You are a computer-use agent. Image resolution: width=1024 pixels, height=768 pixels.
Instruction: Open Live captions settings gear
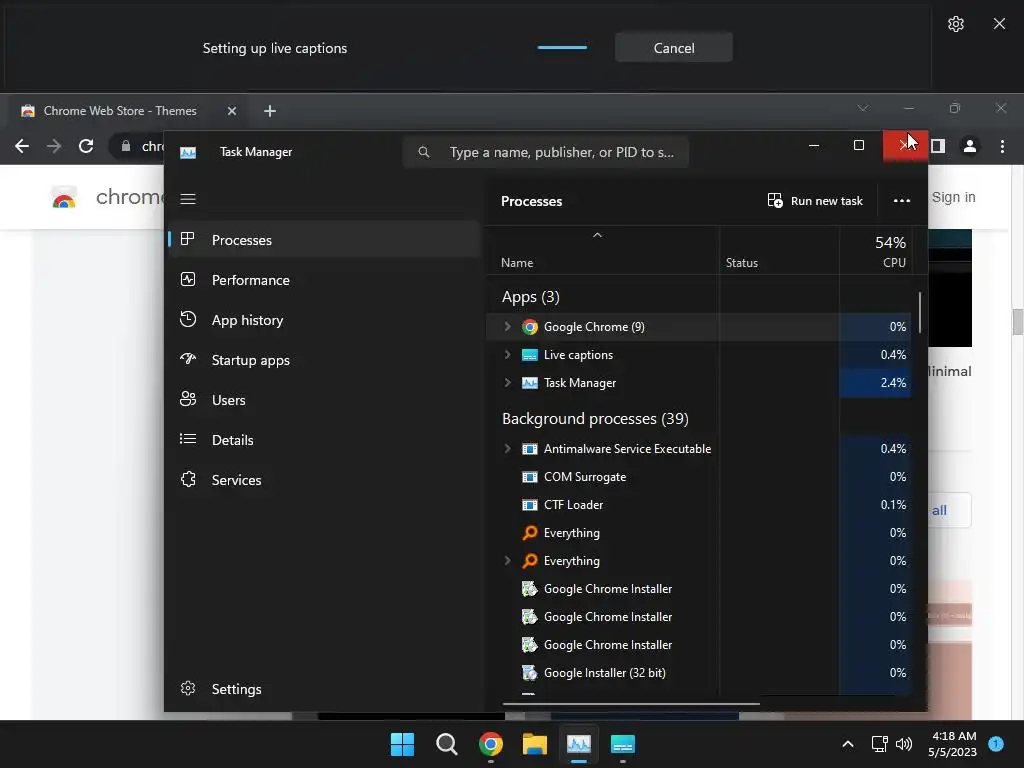pos(955,24)
